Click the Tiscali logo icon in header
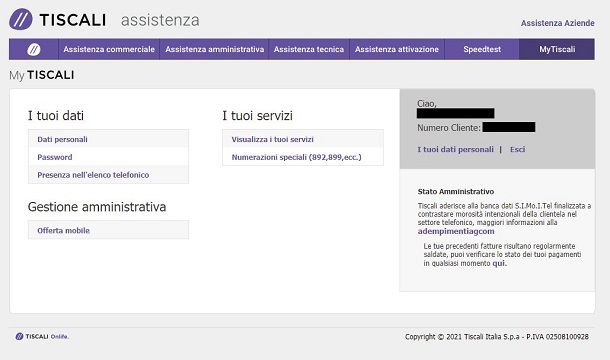 pyautogui.click(x=21, y=19)
